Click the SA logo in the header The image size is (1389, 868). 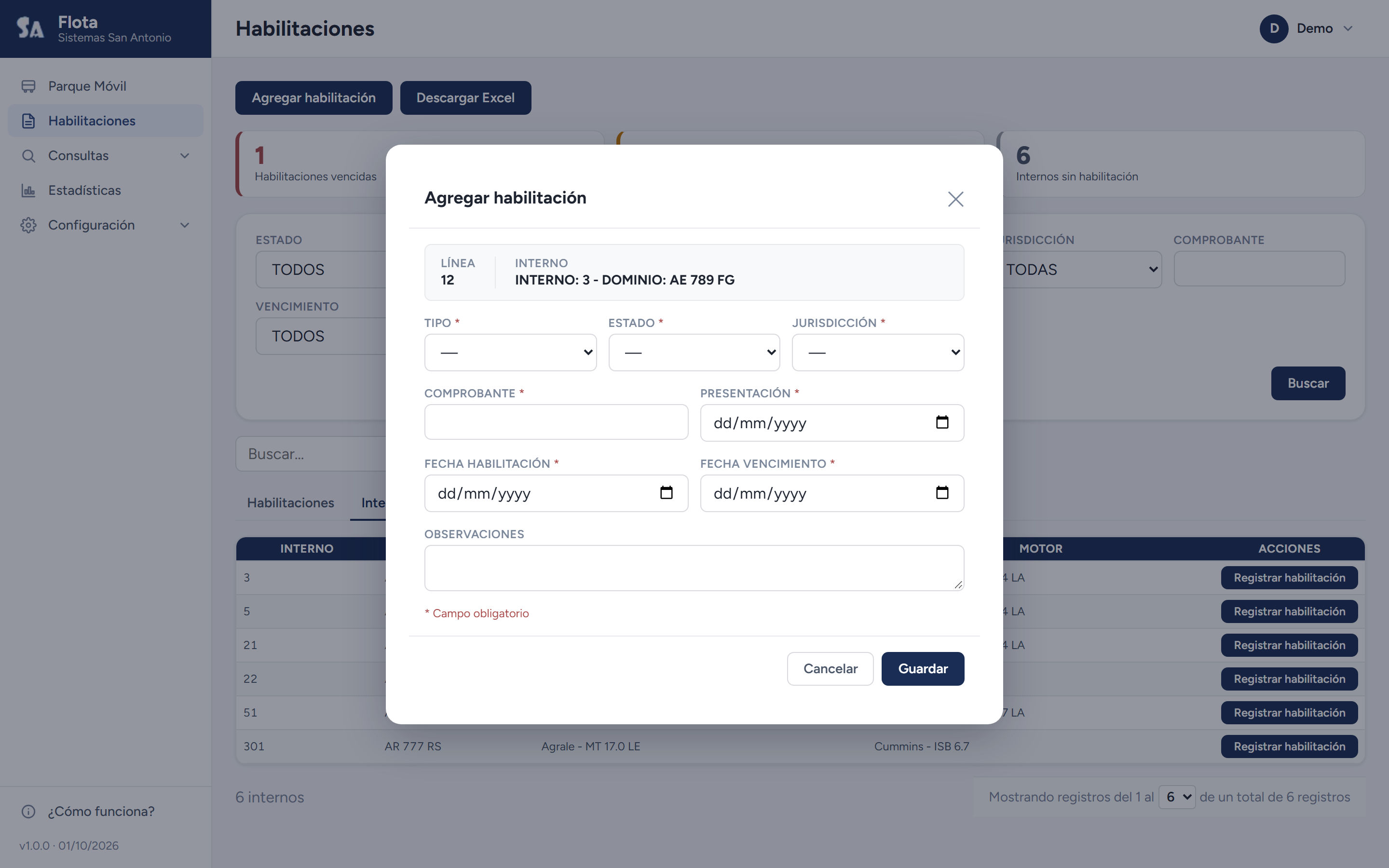pyautogui.click(x=30, y=27)
